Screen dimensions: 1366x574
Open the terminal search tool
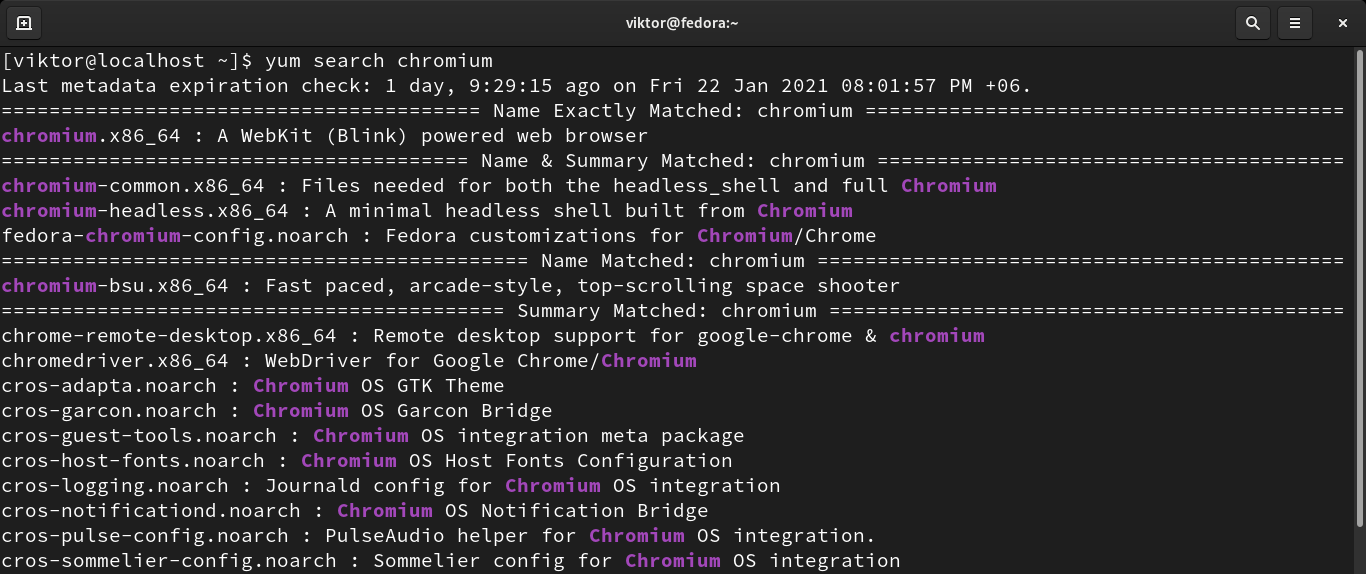point(1252,23)
